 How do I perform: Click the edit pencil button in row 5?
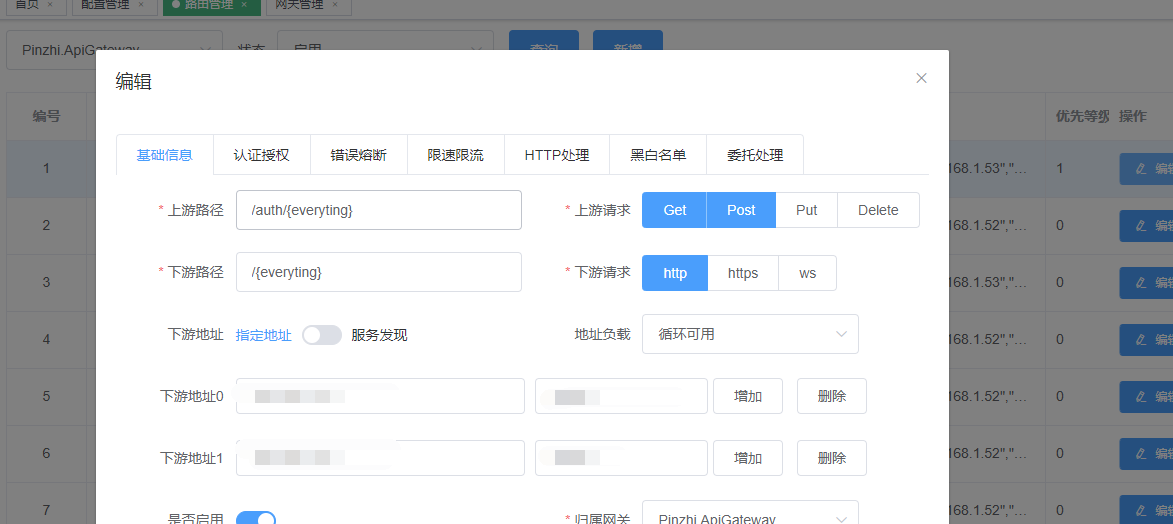tap(1146, 396)
